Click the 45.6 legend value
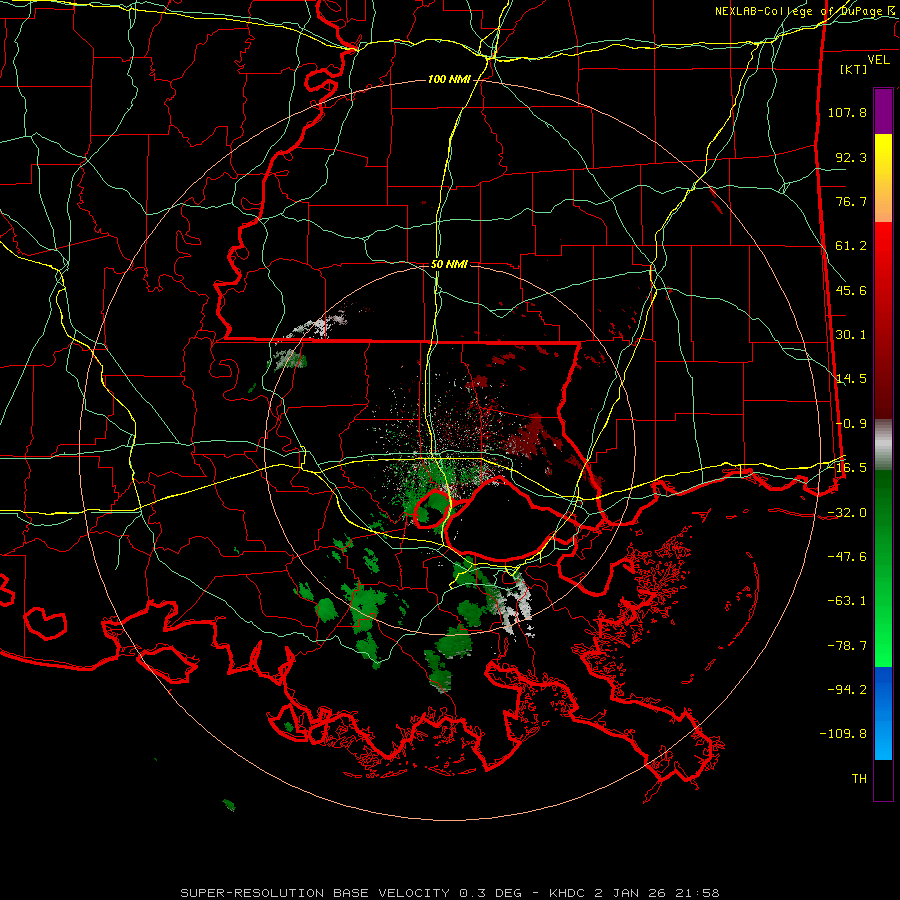900x900 pixels. click(851, 290)
